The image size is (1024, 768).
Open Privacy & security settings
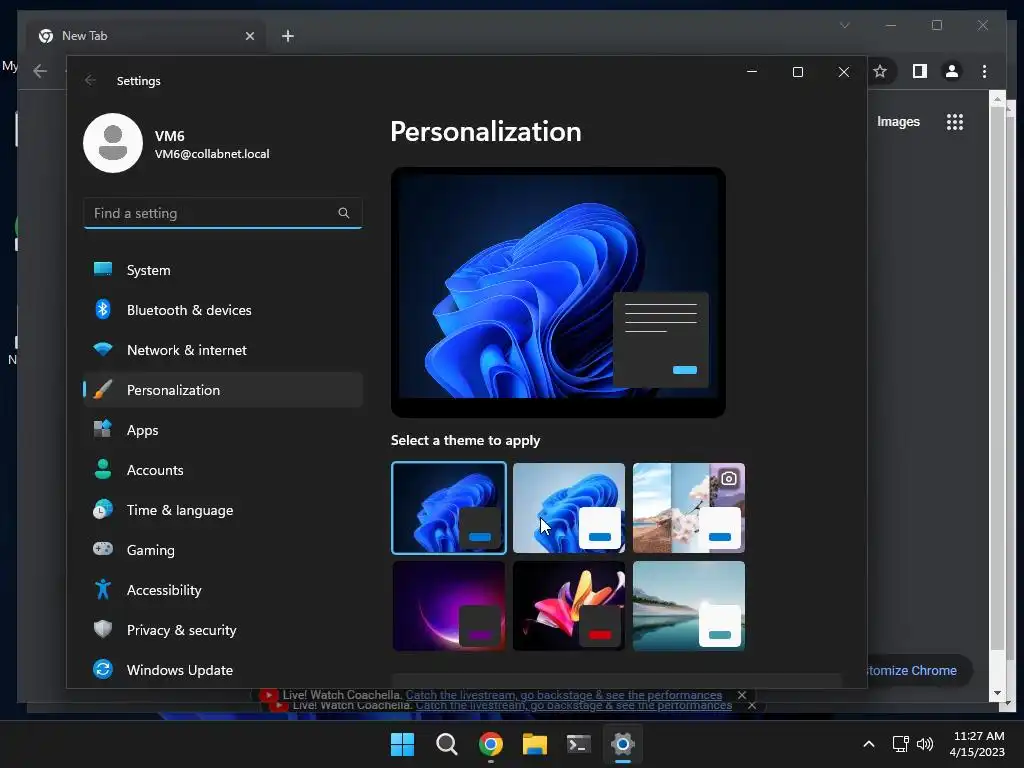[223, 630]
